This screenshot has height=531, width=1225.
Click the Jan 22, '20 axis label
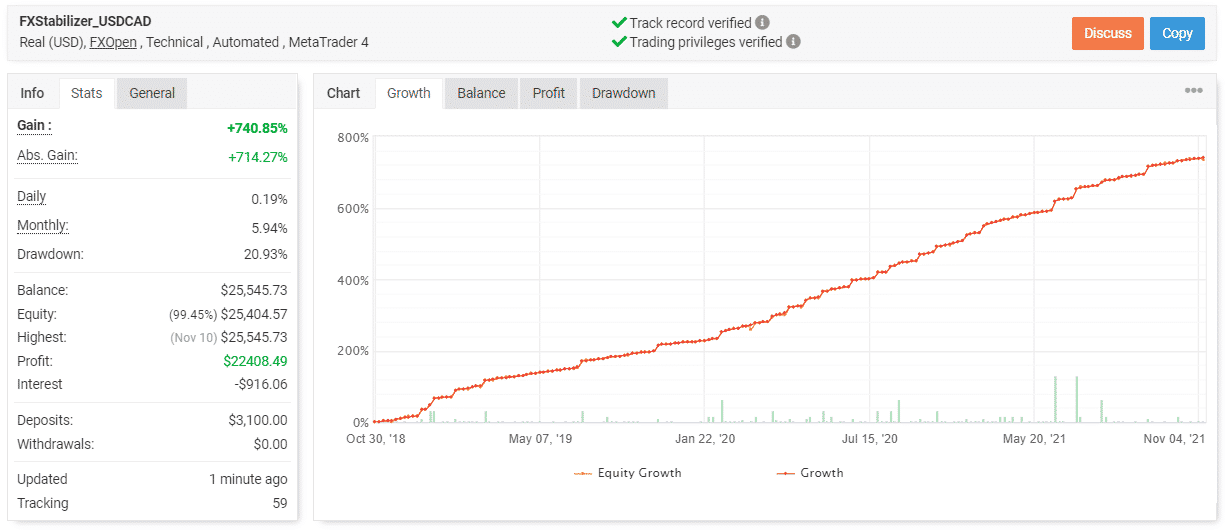pyautogui.click(x=704, y=439)
